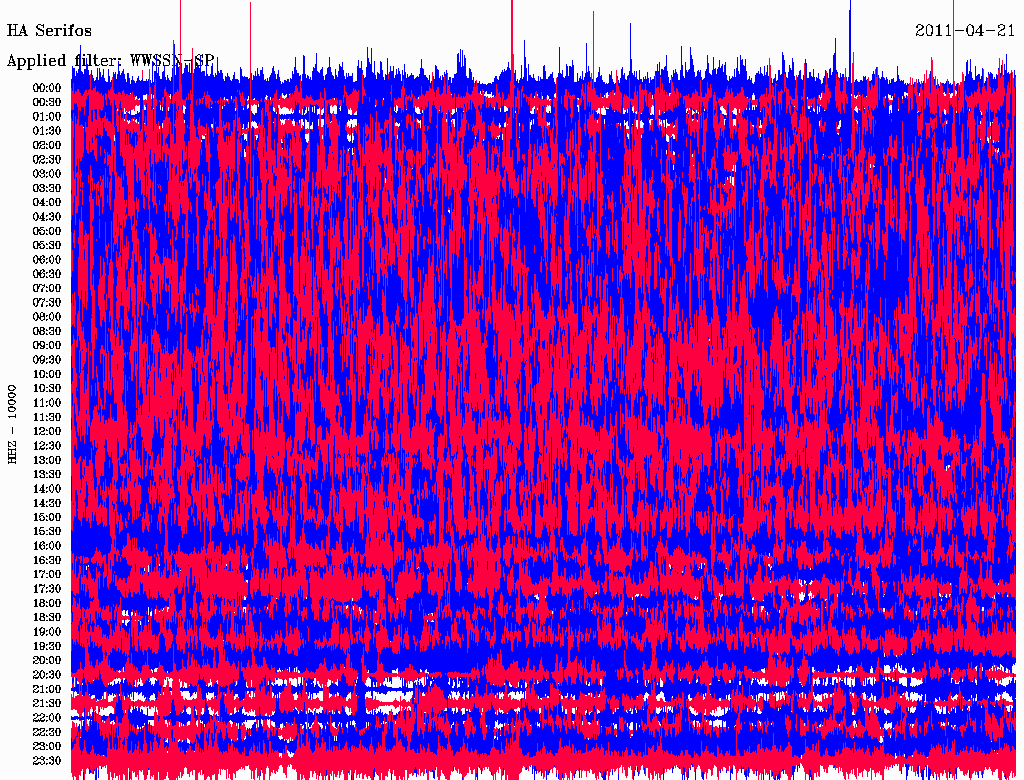This screenshot has height=780, width=1024.
Task: Select the 23:00 time label
Action: point(47,747)
